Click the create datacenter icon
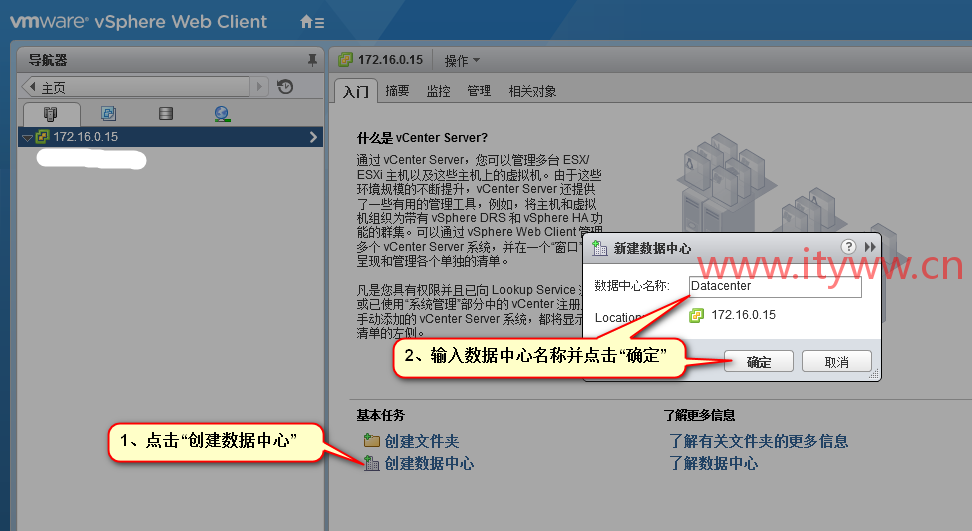This screenshot has height=531, width=972. 371,463
